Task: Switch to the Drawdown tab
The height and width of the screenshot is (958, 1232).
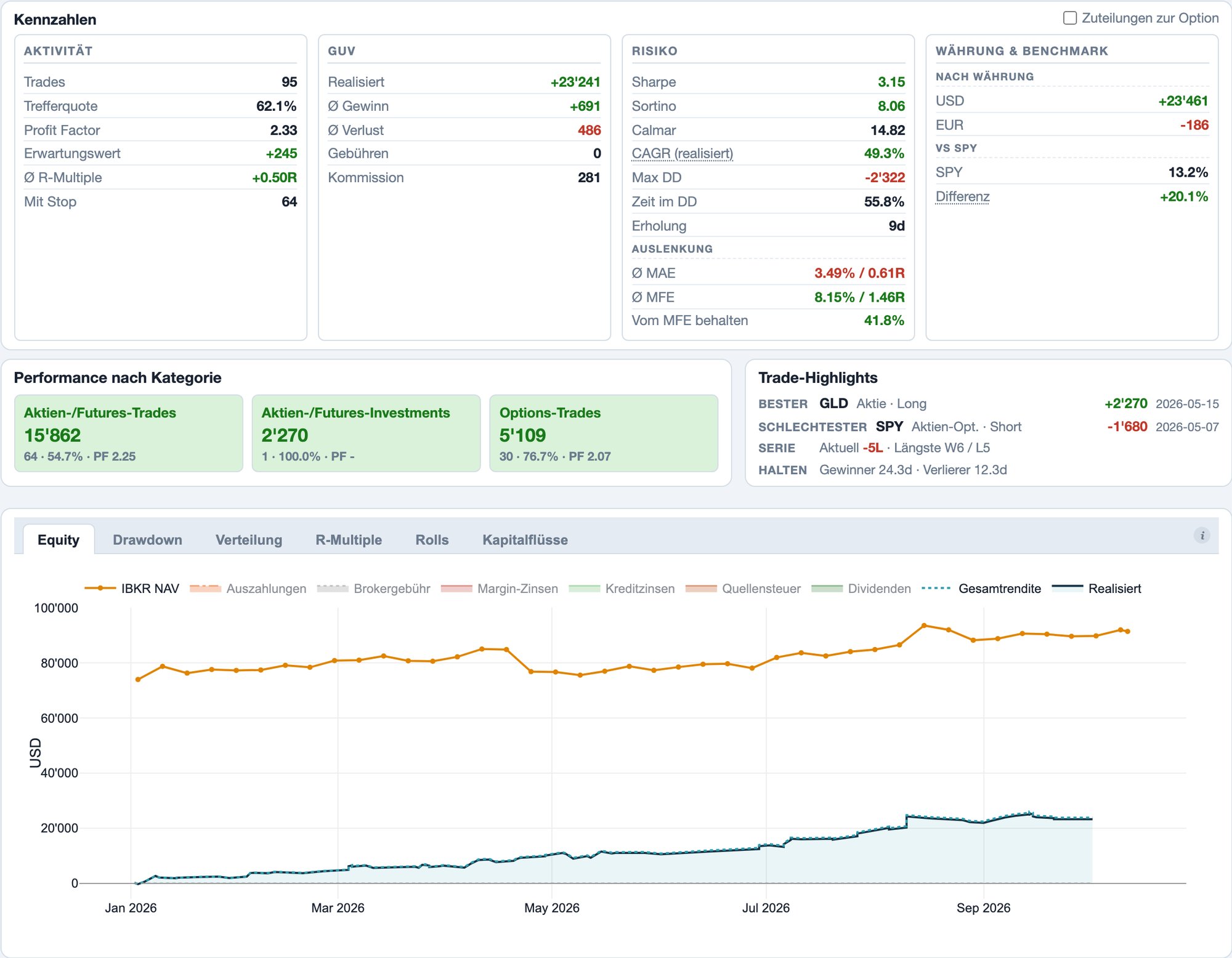Action: [147, 540]
